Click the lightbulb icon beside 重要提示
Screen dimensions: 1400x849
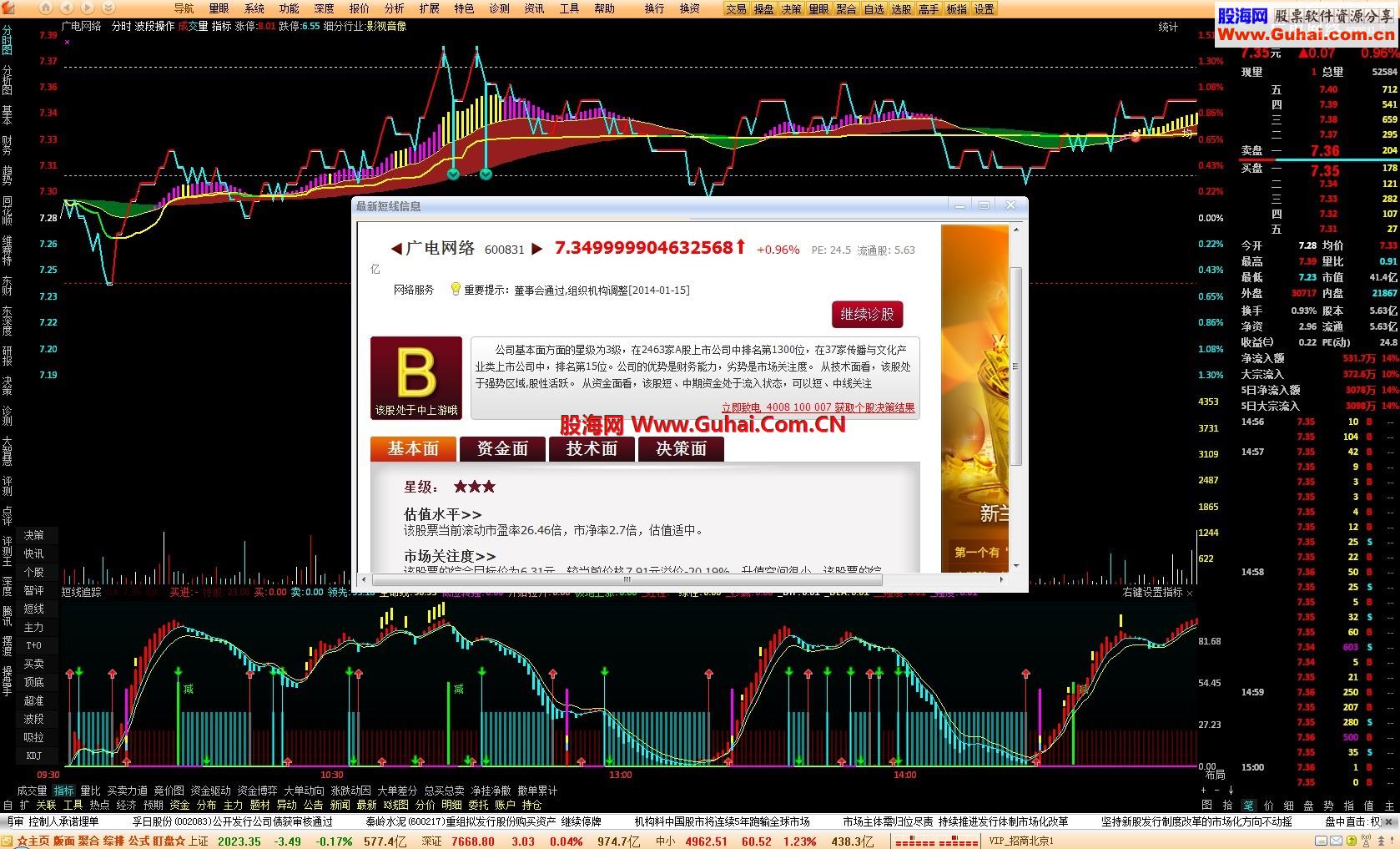pyautogui.click(x=456, y=289)
